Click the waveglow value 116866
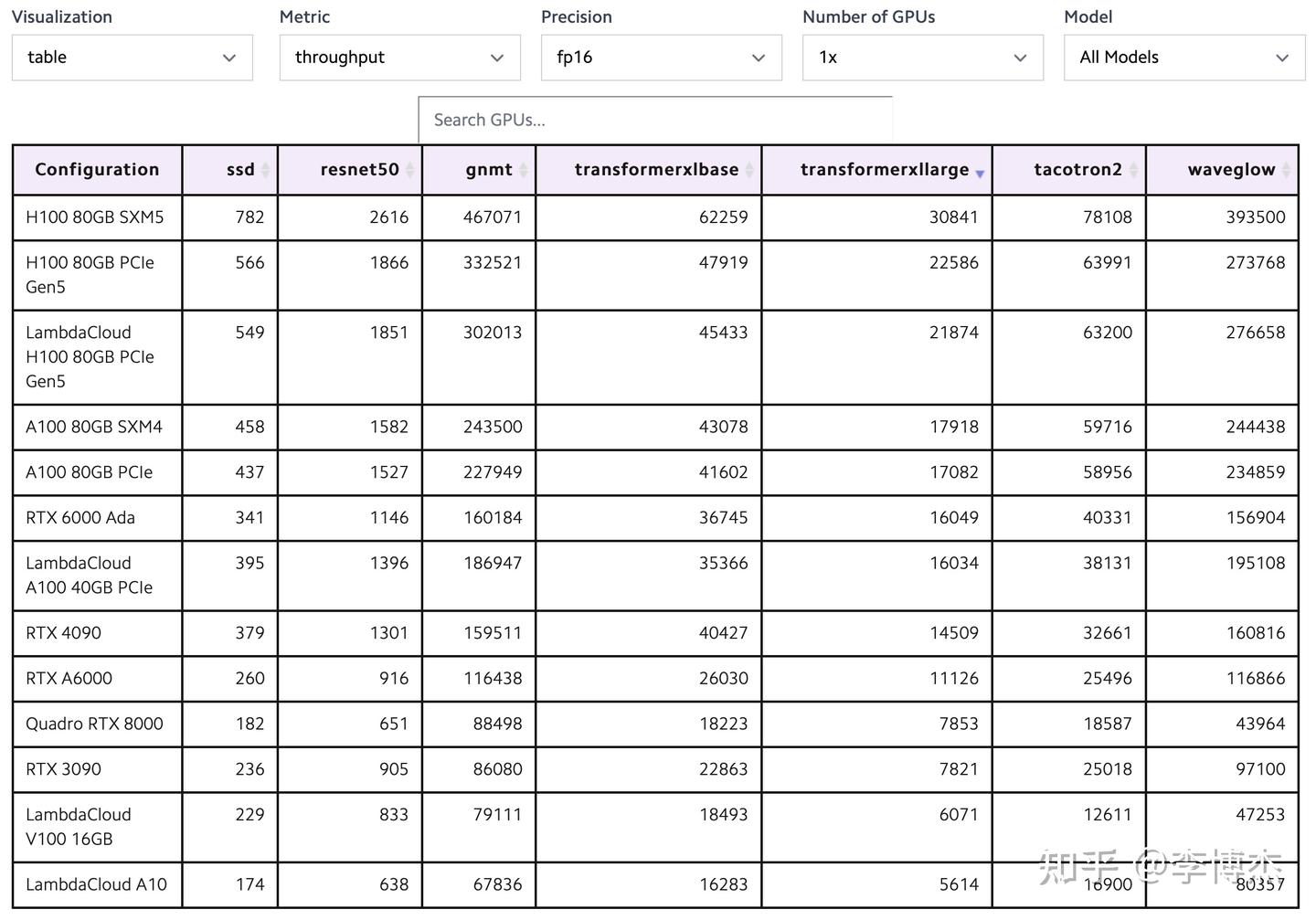Screen dimensions: 1316x920 pyautogui.click(x=1256, y=679)
